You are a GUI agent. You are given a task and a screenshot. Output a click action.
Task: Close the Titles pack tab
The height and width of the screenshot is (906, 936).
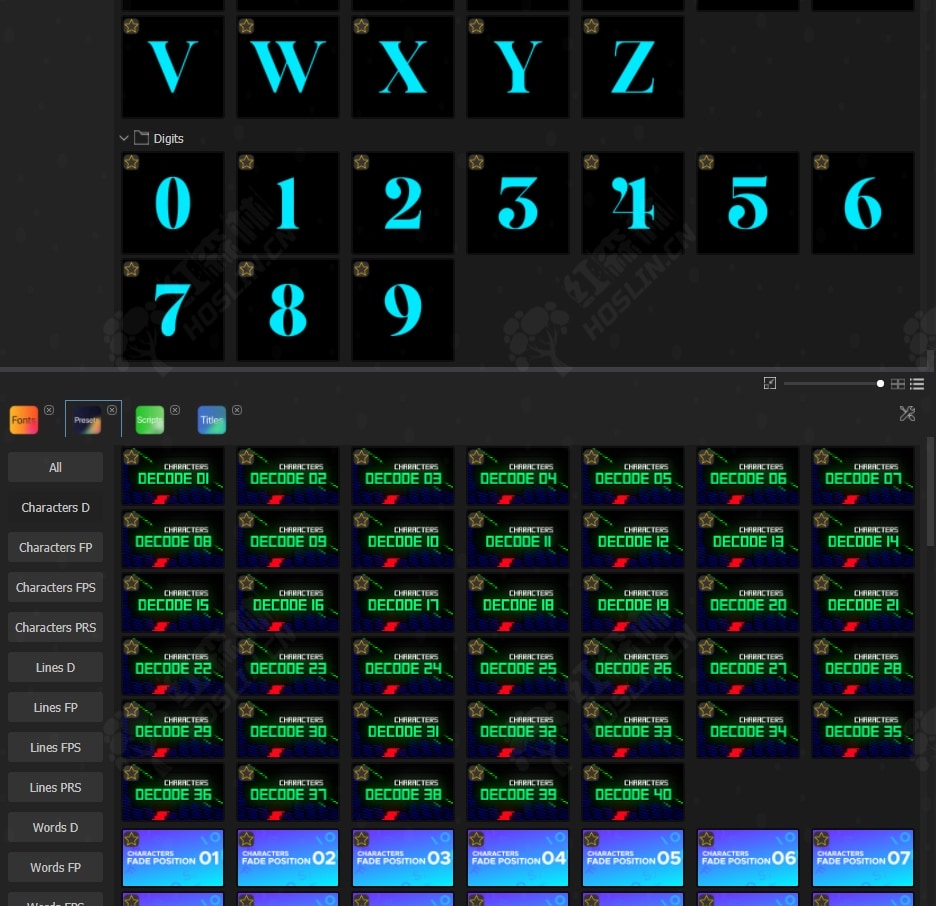pos(237,410)
